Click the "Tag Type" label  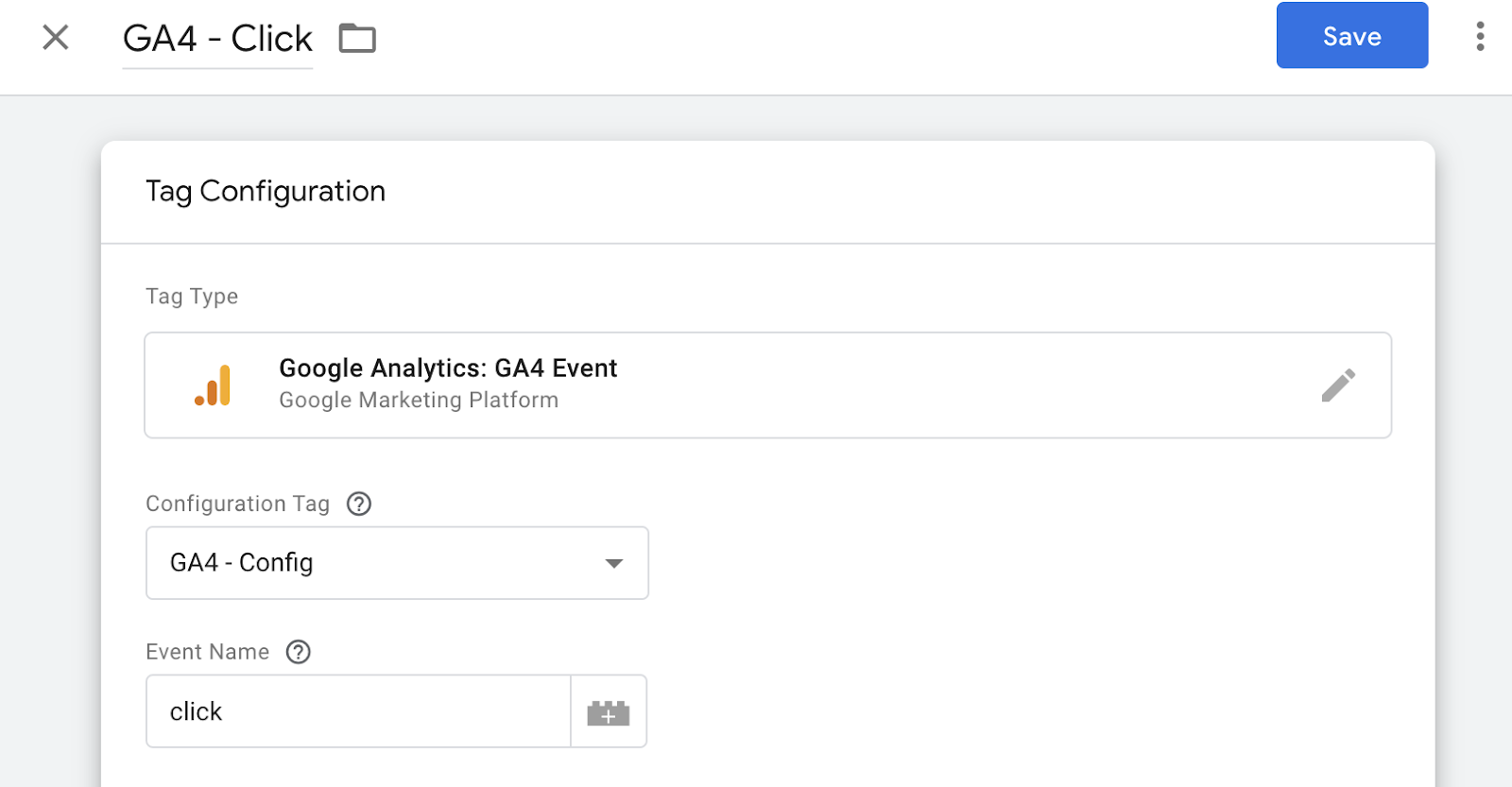pos(192,297)
